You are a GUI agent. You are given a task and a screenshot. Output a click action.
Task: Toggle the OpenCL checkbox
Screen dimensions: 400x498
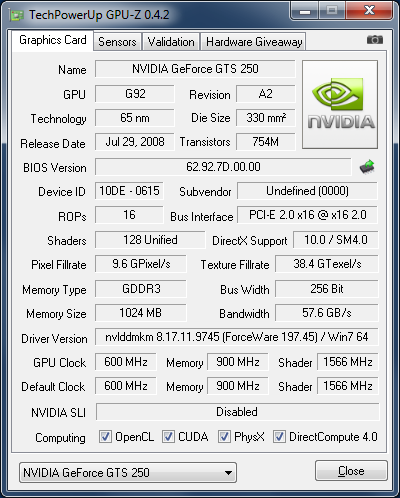coord(105,437)
